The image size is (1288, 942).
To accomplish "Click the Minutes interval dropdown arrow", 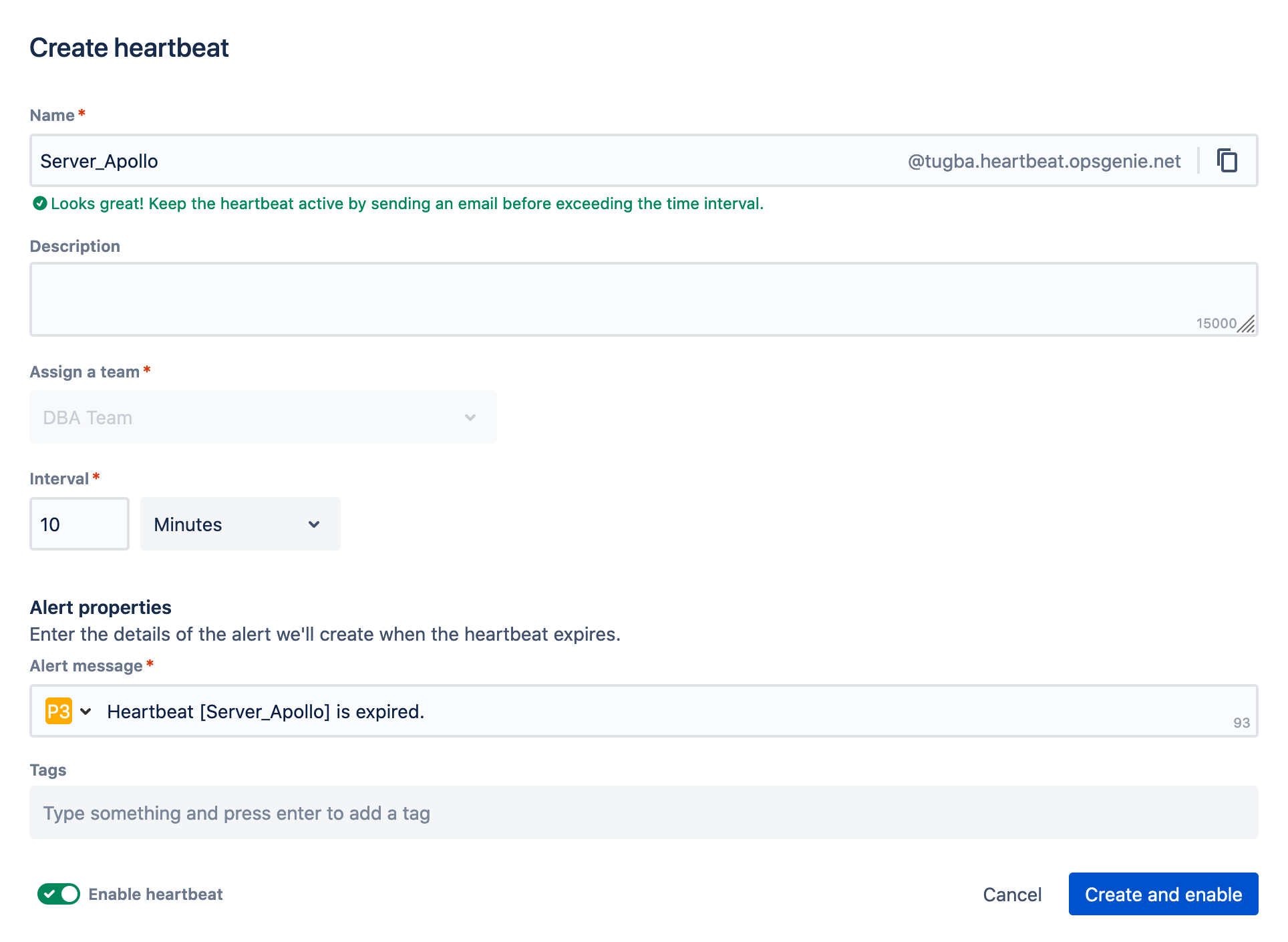I will click(315, 523).
